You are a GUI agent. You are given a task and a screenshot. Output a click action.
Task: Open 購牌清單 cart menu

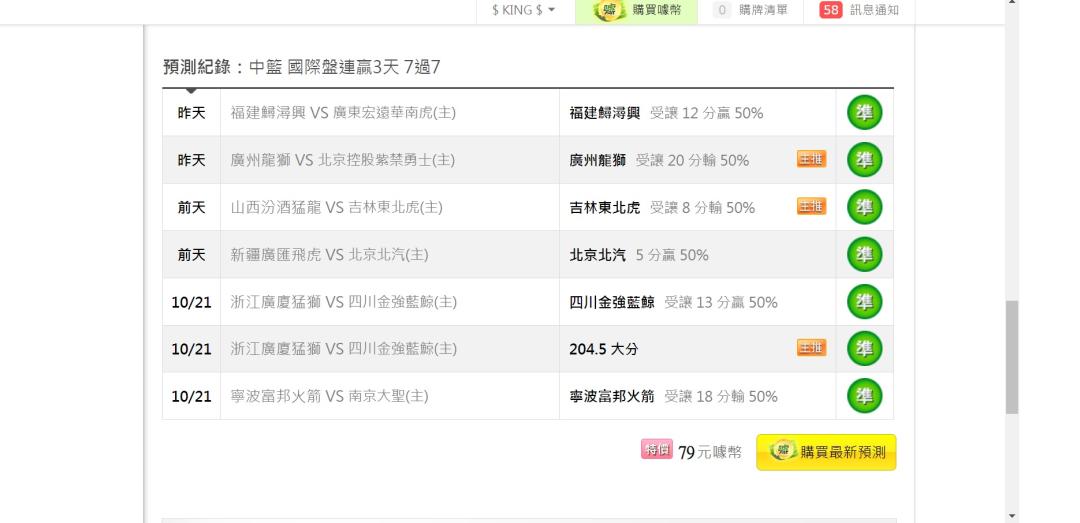pos(751,10)
